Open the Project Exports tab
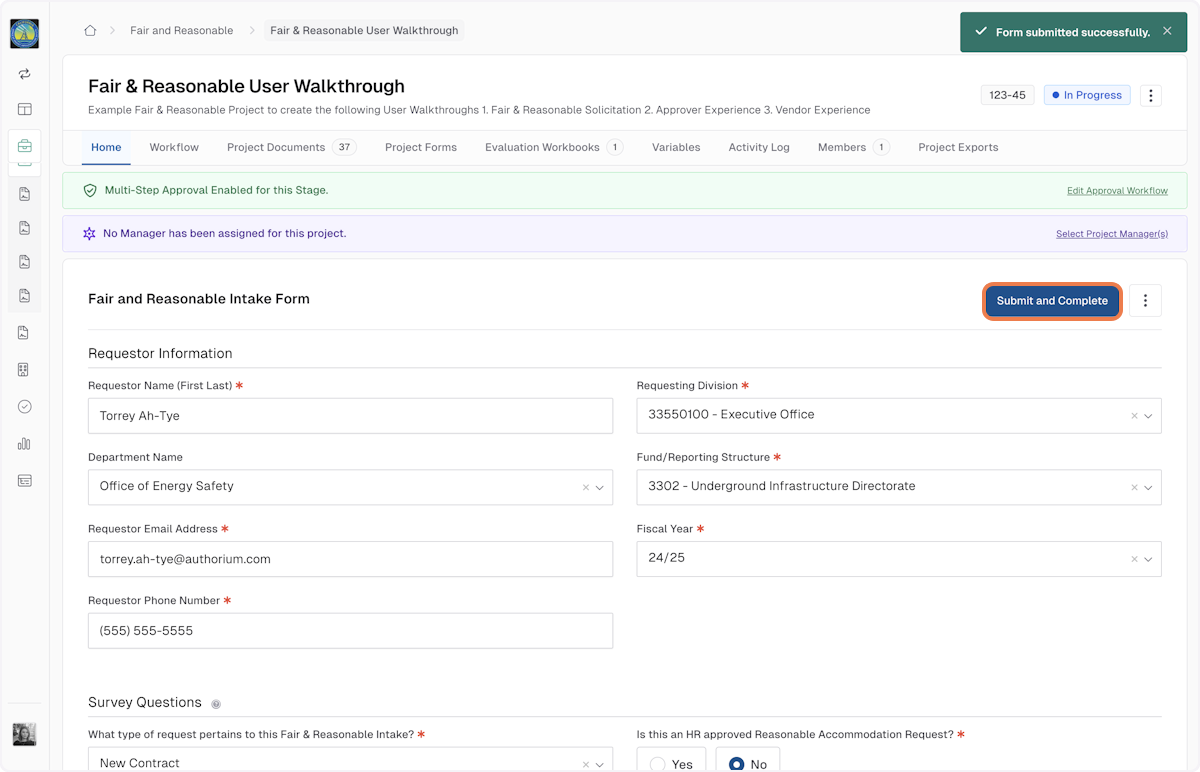 click(x=958, y=147)
